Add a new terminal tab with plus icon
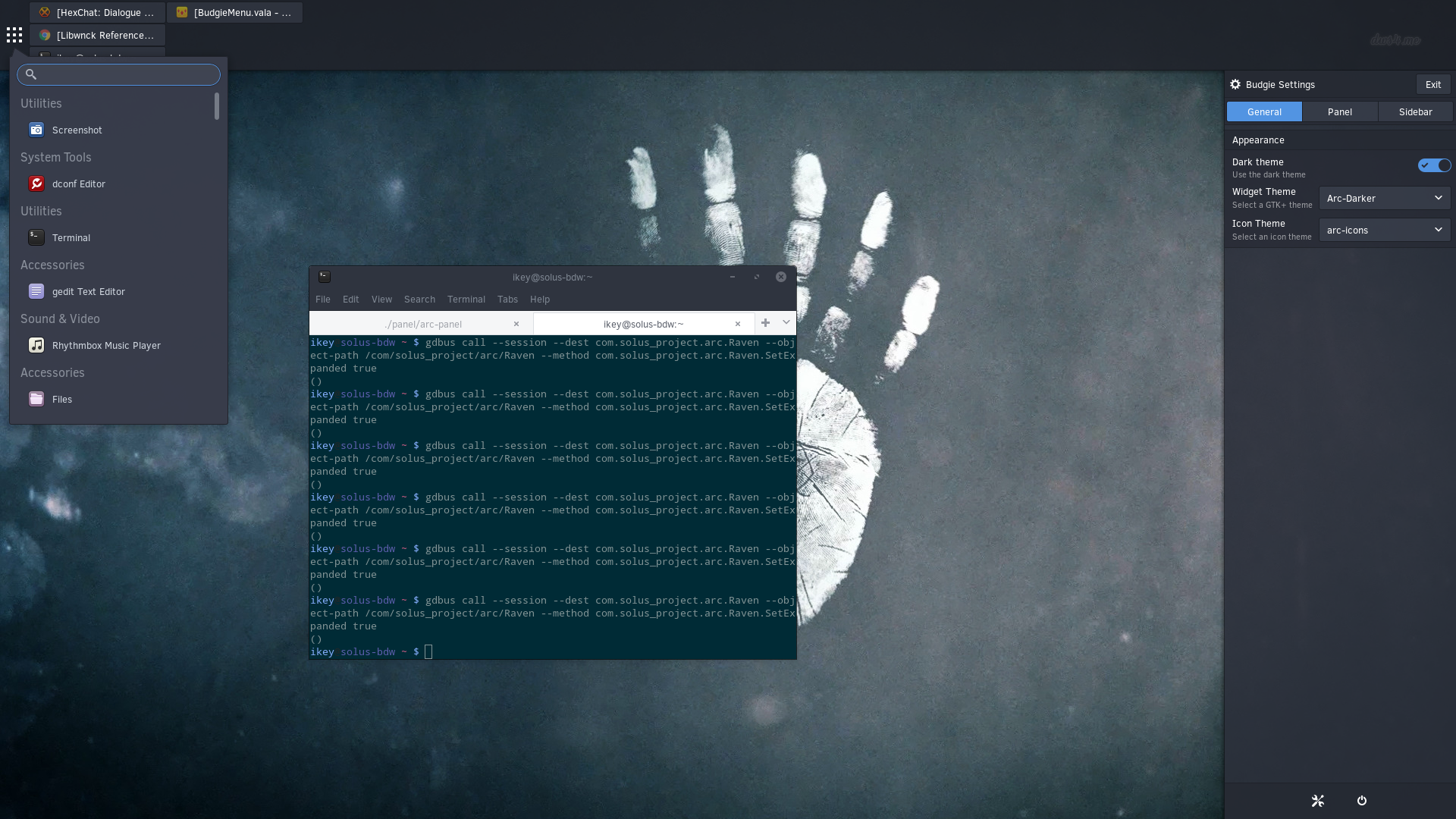The image size is (1456, 819). click(x=765, y=323)
